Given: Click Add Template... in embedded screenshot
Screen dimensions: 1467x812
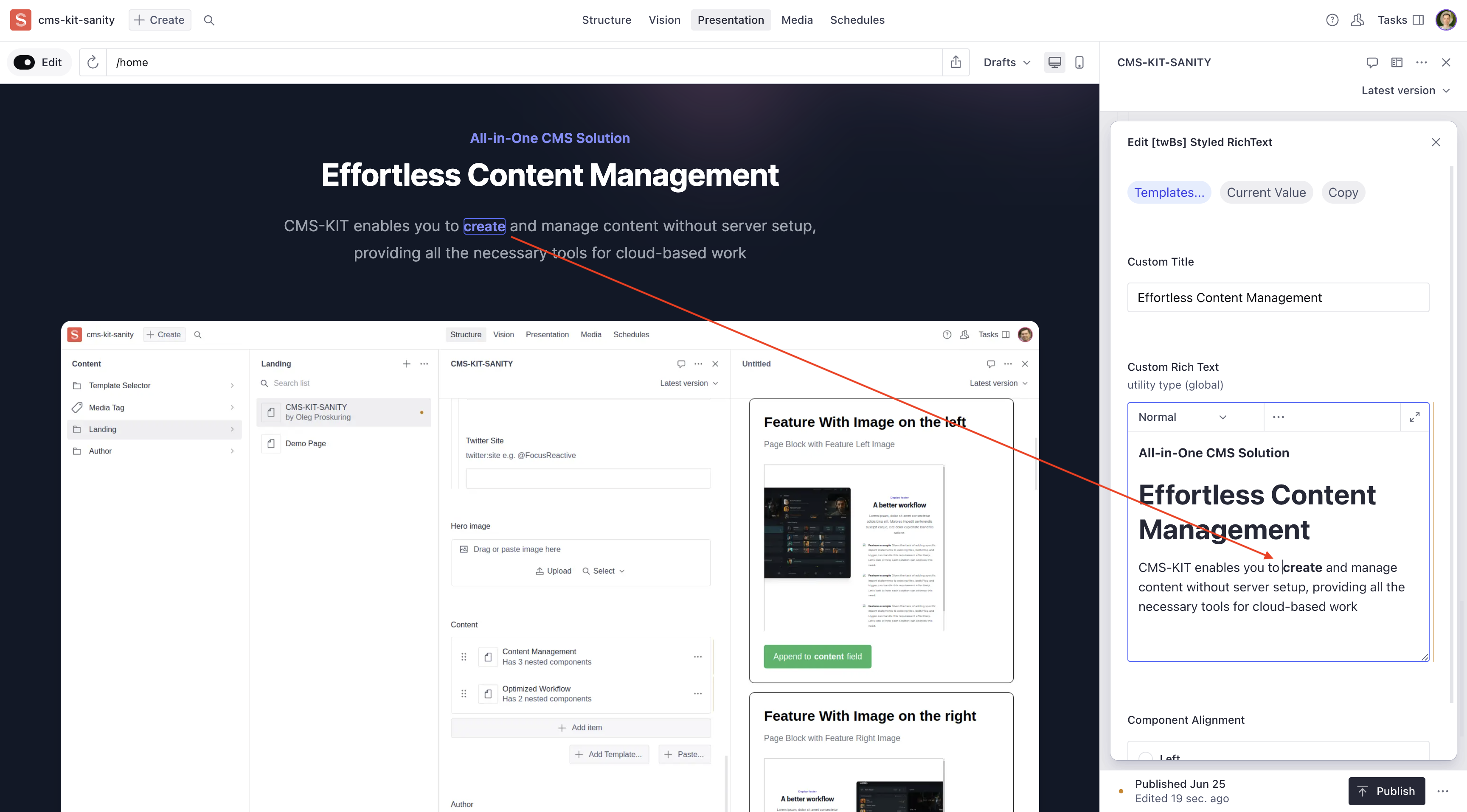Looking at the screenshot, I should pyautogui.click(x=609, y=754).
